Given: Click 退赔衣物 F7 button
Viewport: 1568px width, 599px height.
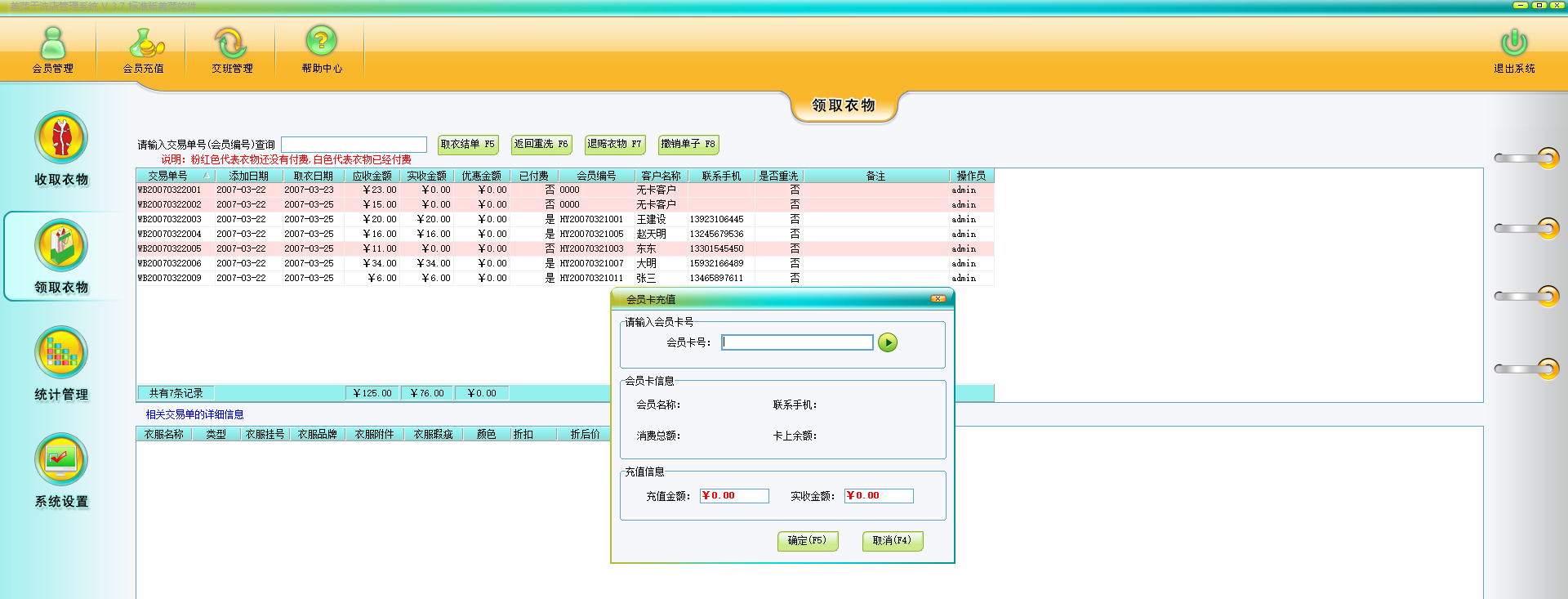Looking at the screenshot, I should tap(615, 145).
